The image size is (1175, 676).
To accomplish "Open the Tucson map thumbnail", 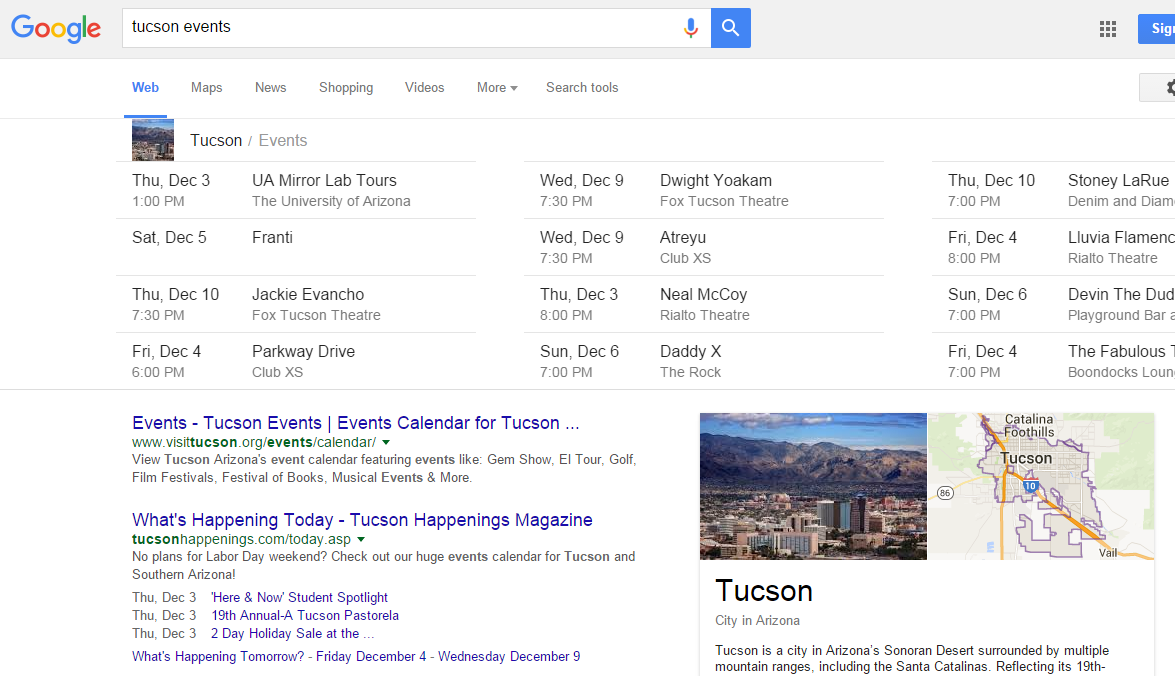I will tap(1041, 486).
